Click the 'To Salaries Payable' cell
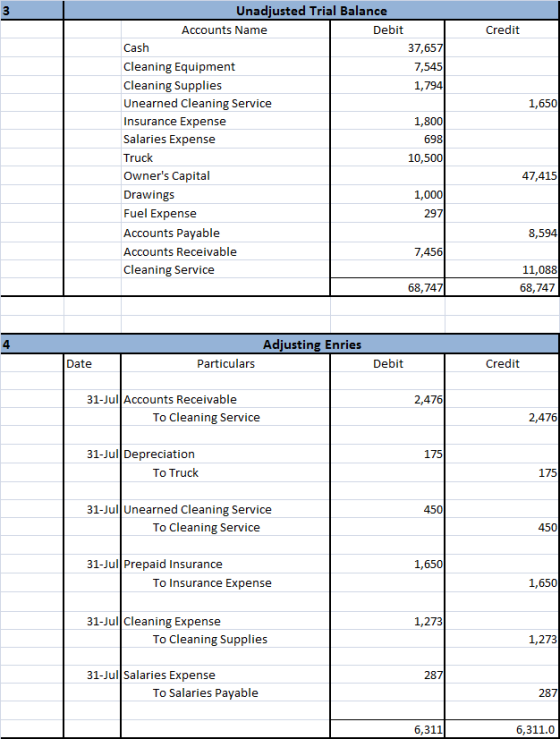Screen dimensions: 560x739 [x=225, y=693]
